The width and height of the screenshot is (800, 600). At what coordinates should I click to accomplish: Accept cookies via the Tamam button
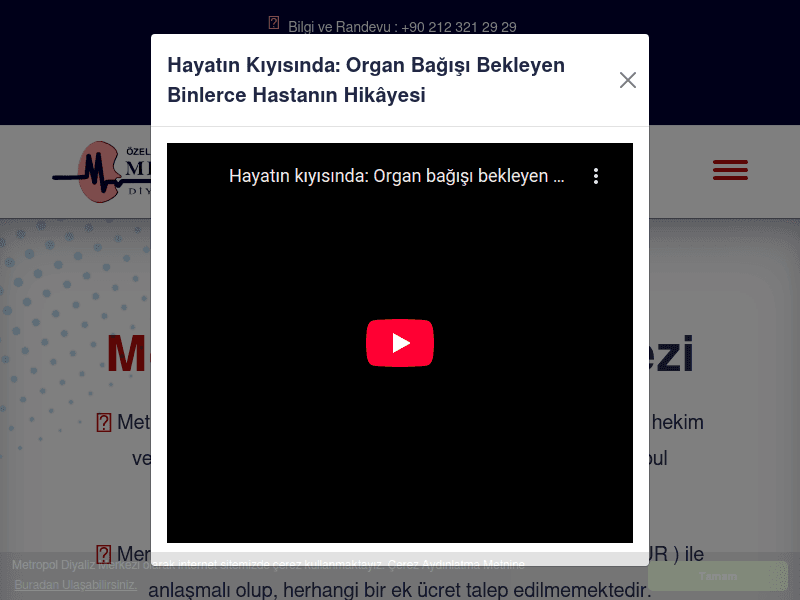pos(718,576)
